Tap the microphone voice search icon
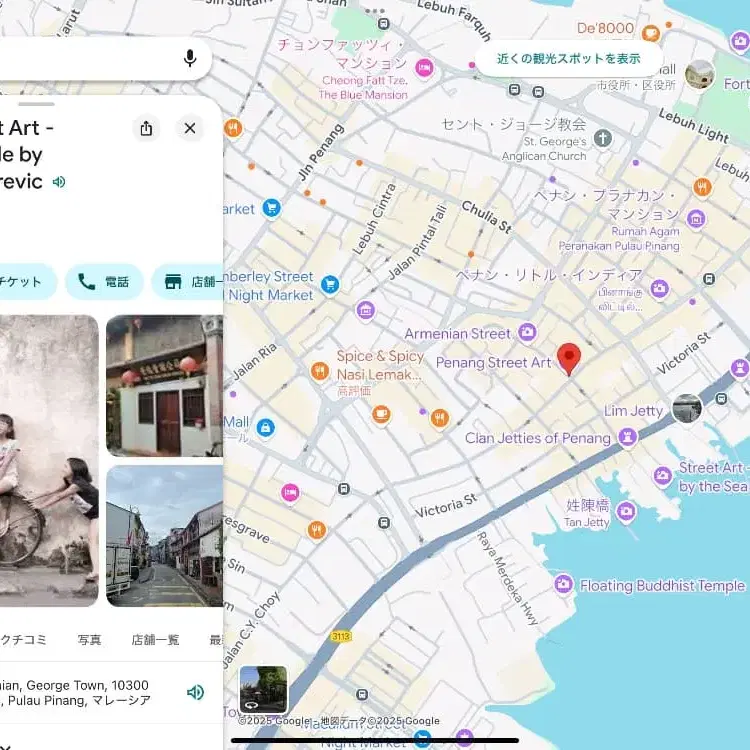This screenshot has width=750, height=750. tap(190, 58)
